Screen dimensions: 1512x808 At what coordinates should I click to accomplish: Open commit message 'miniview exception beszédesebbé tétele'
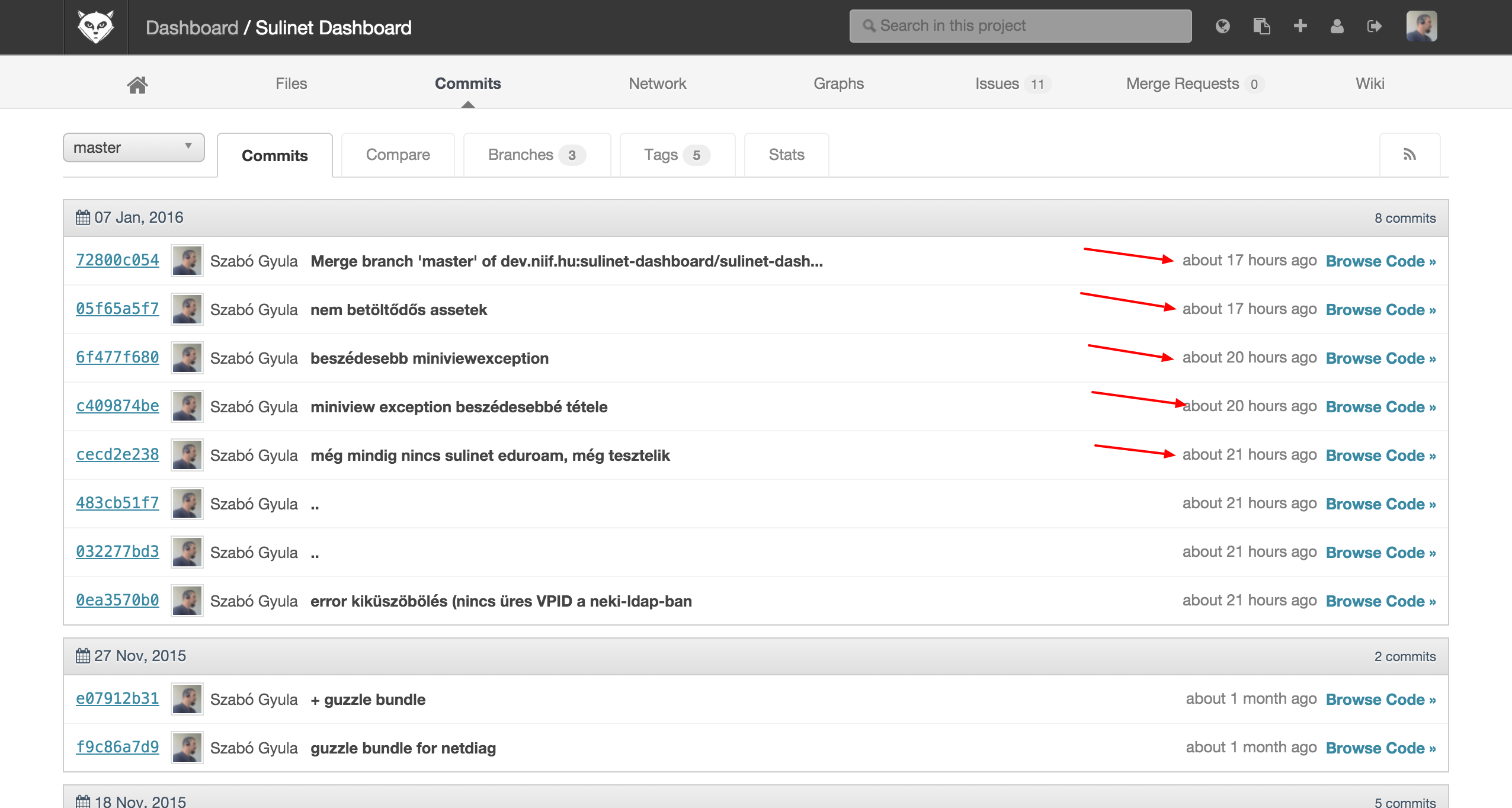tap(459, 407)
